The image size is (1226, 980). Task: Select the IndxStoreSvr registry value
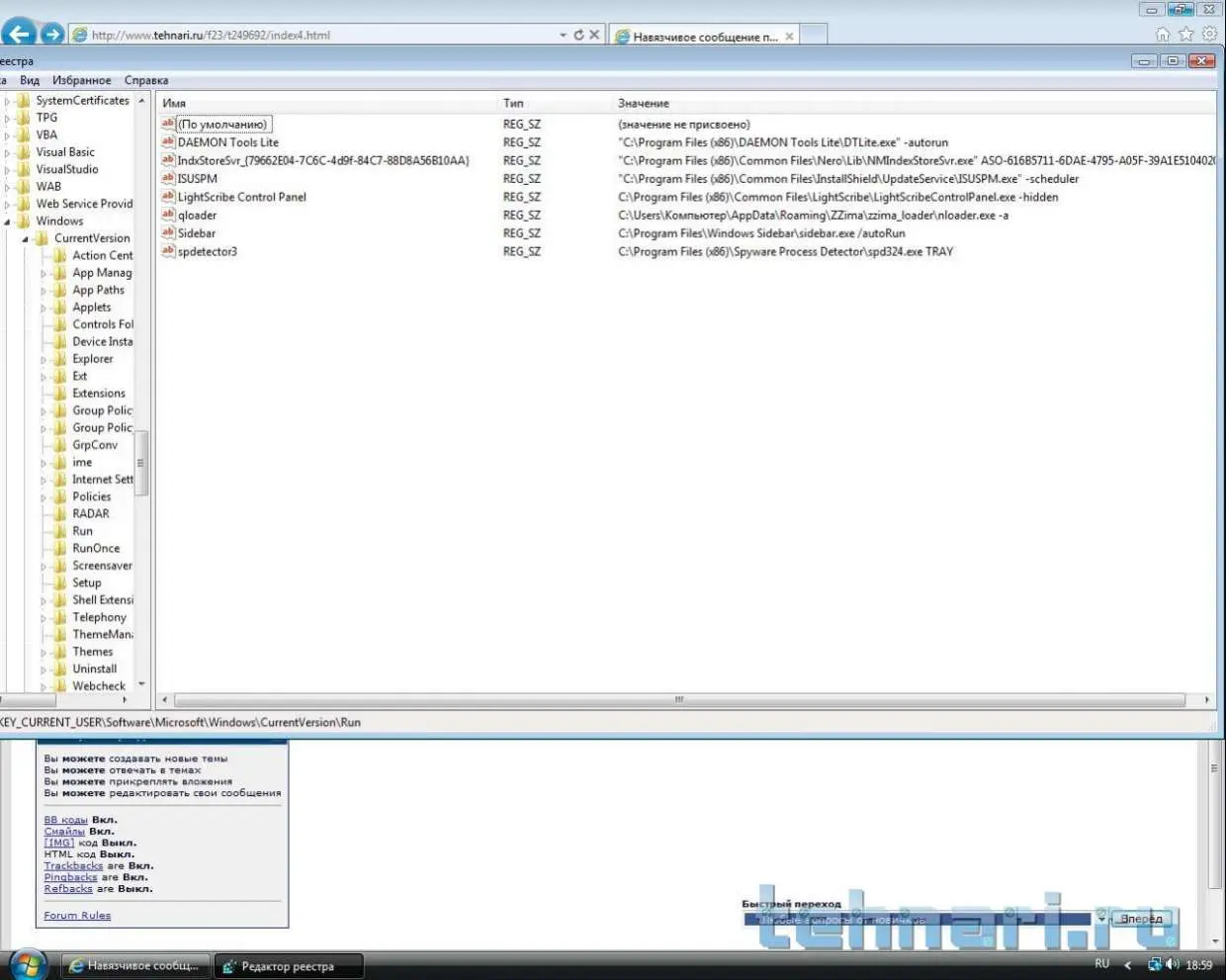[322, 160]
